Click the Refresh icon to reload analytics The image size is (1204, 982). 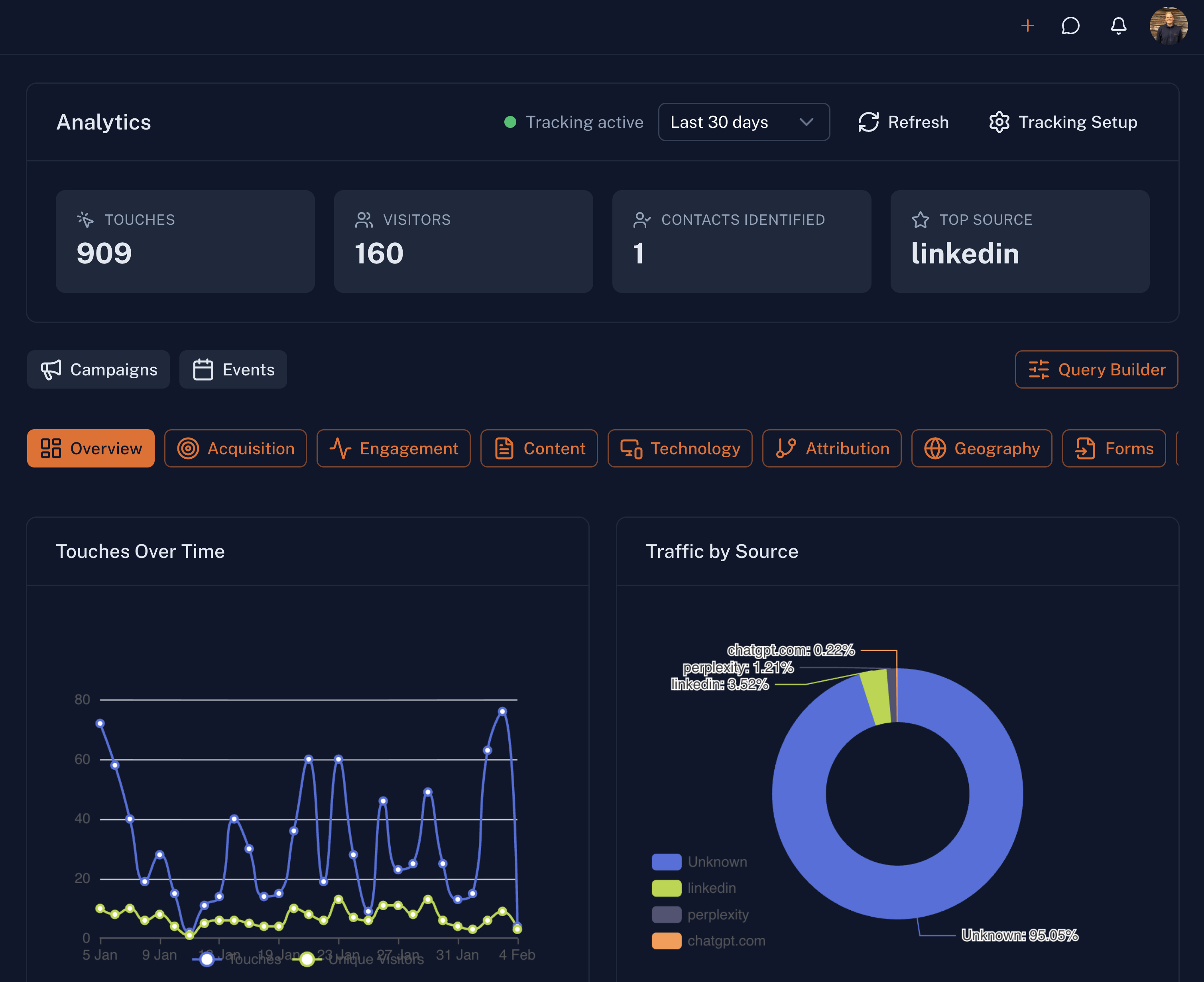pyautogui.click(x=869, y=122)
